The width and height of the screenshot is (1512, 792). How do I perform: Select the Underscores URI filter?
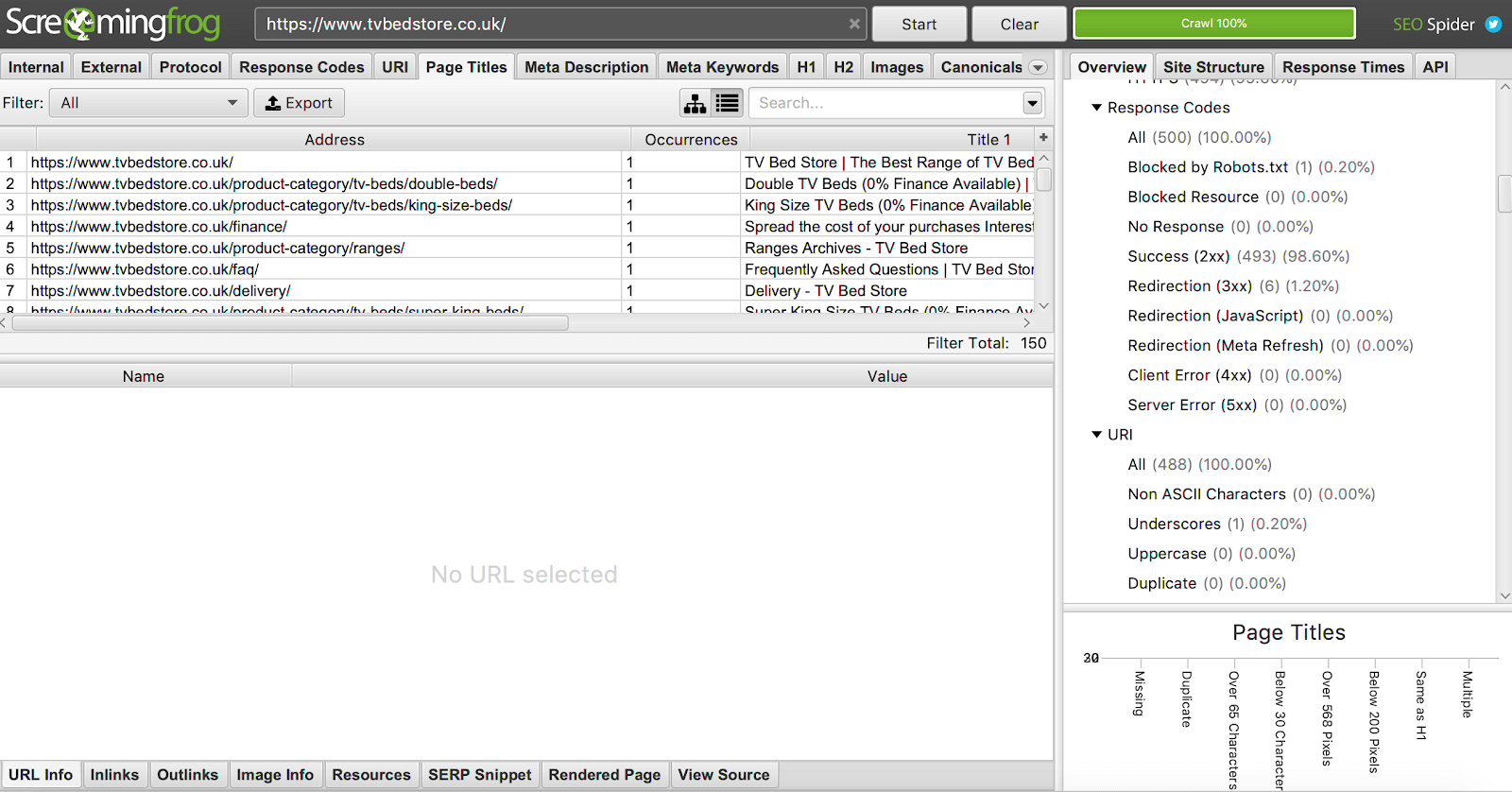[1217, 524]
